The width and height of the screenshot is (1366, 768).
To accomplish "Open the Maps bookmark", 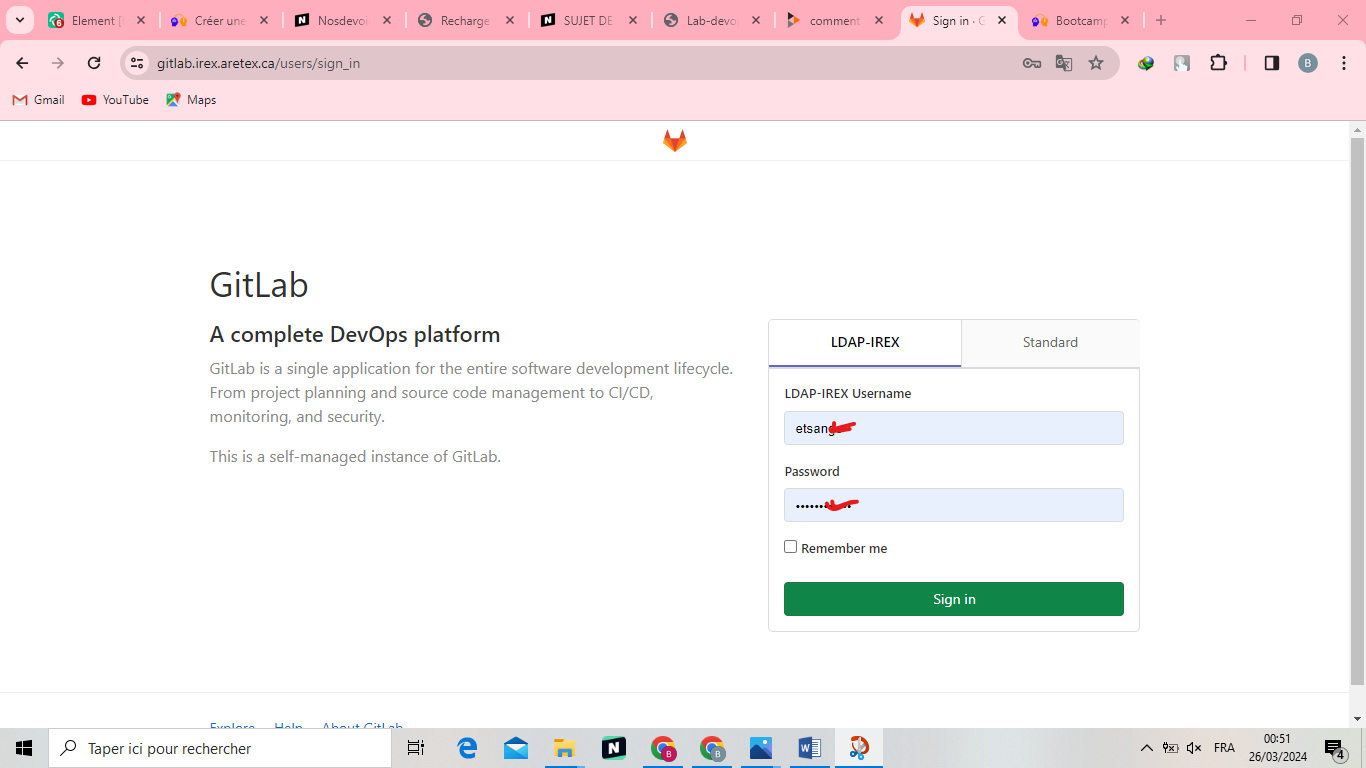I will (191, 100).
